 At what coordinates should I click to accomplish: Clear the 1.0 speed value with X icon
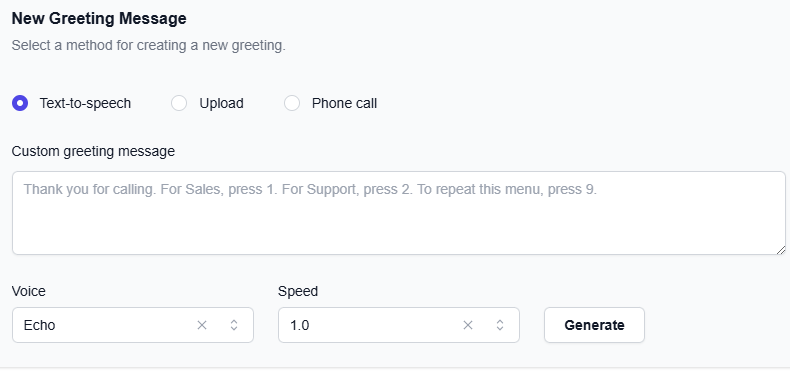468,325
